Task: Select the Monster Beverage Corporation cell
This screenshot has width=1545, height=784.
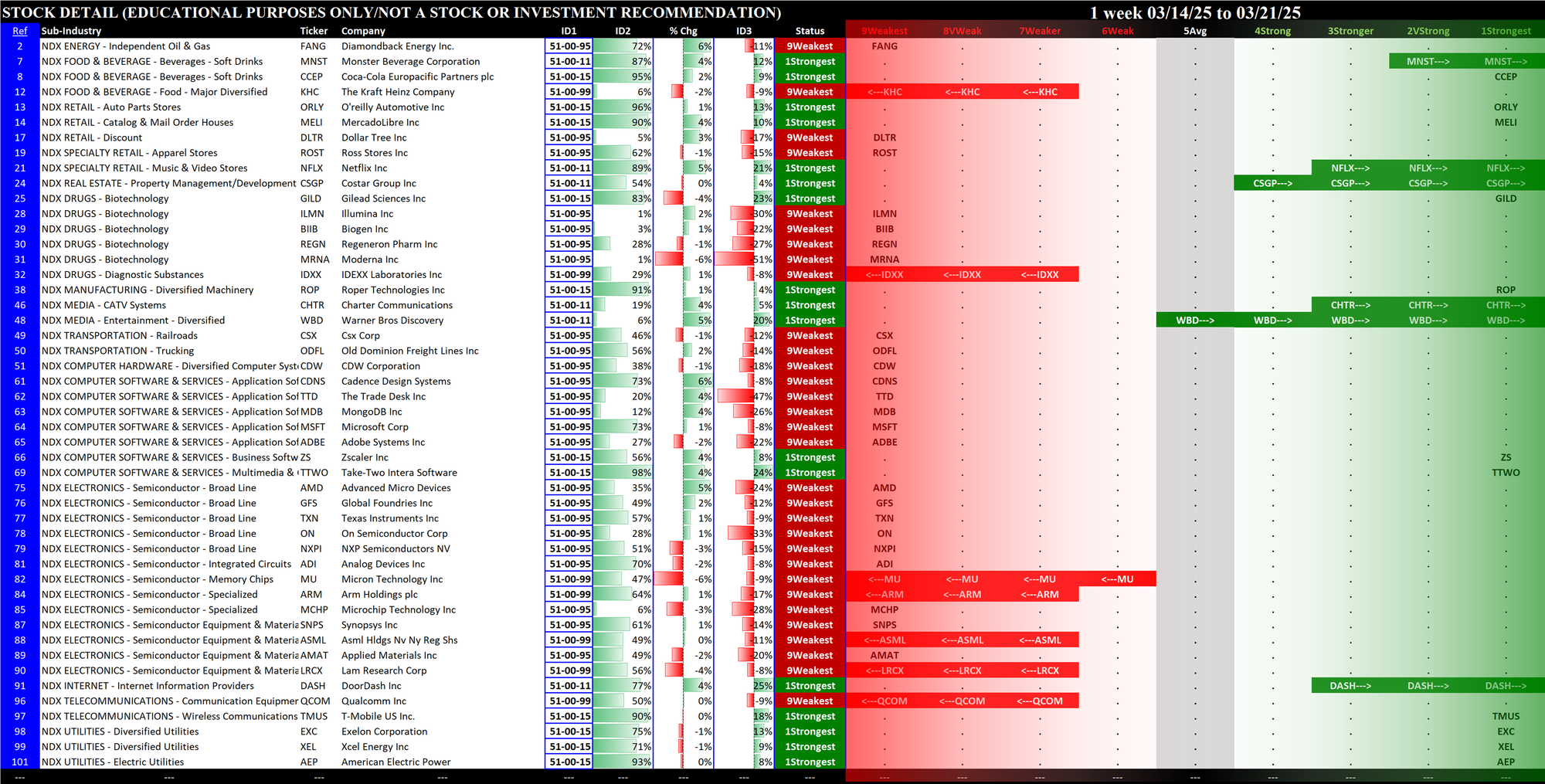Action: 410,62
